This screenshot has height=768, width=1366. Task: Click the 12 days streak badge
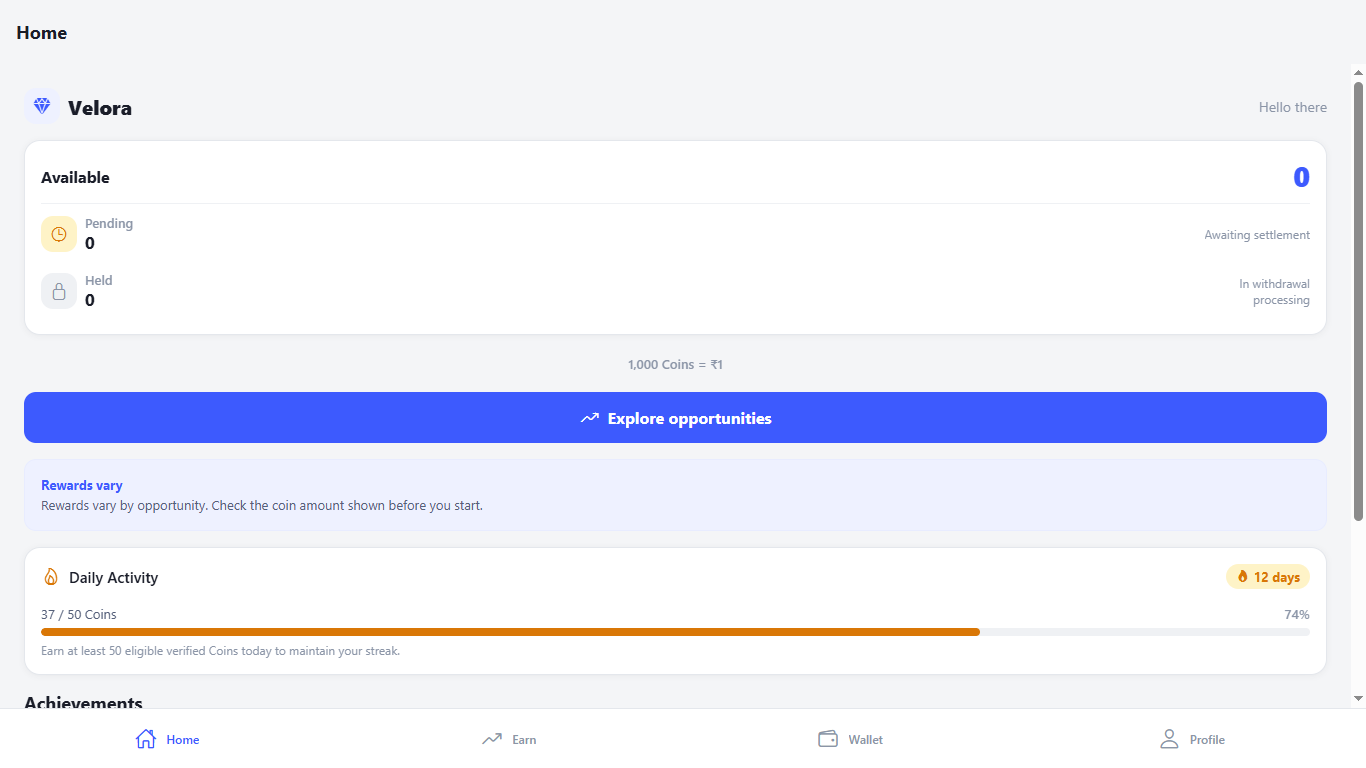pyautogui.click(x=1268, y=577)
